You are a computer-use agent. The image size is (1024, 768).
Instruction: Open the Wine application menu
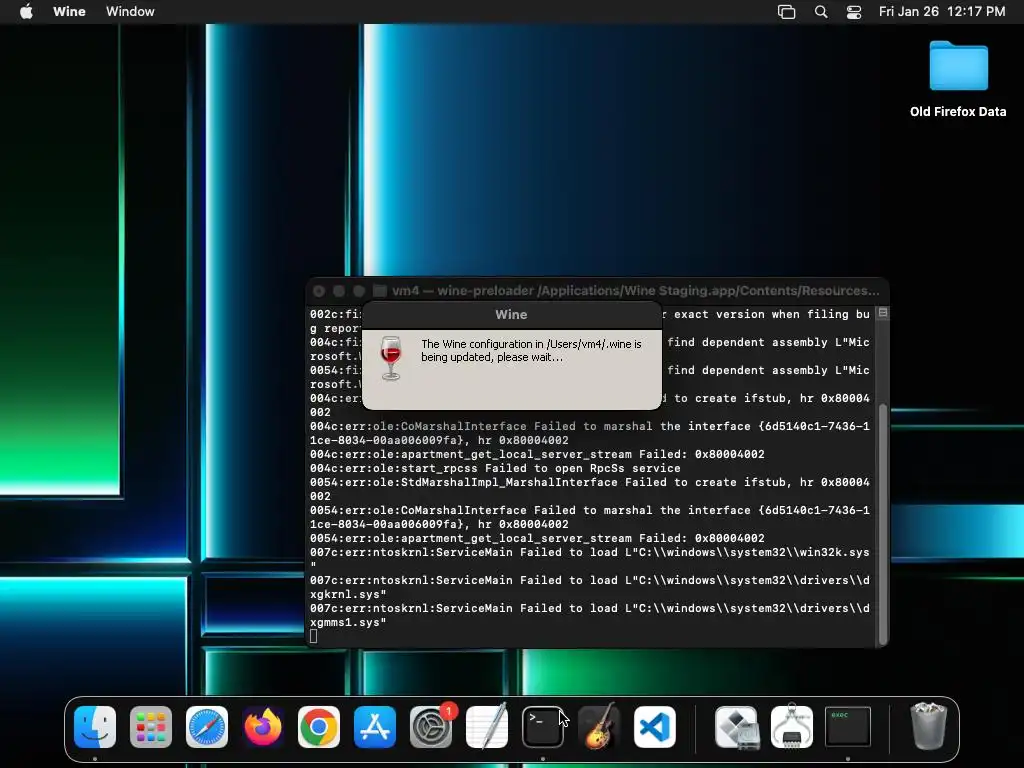point(69,12)
